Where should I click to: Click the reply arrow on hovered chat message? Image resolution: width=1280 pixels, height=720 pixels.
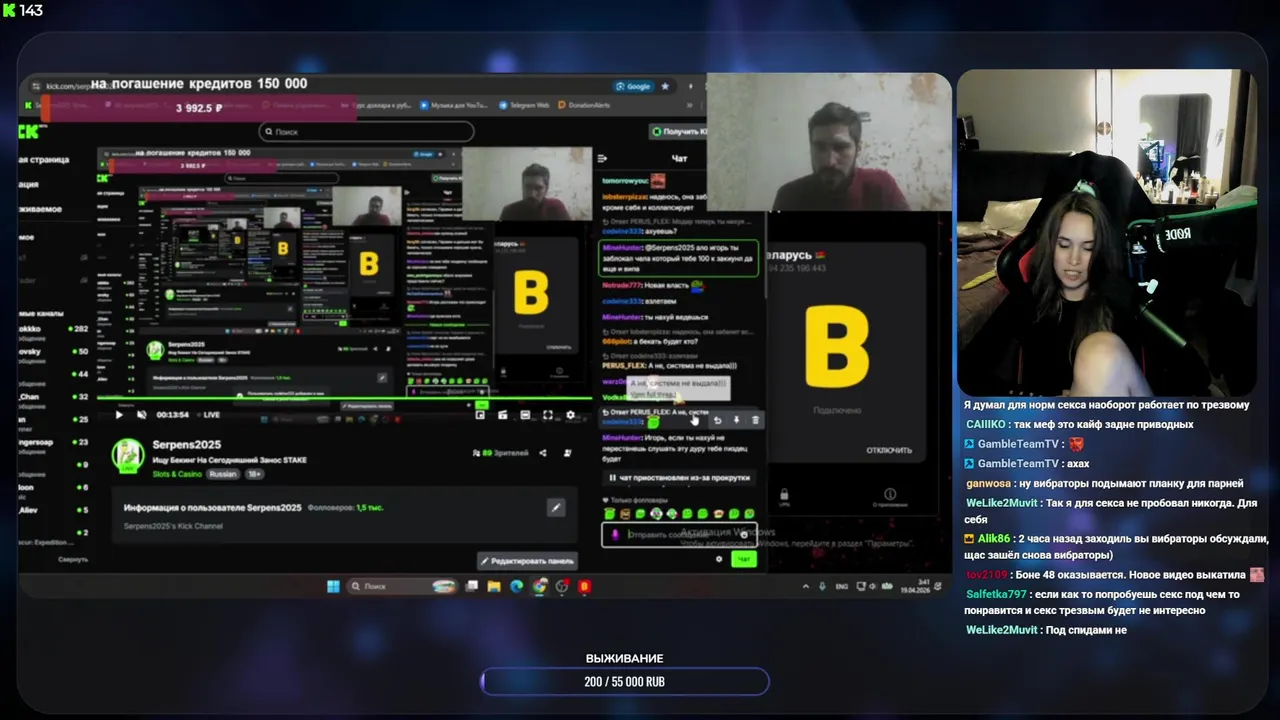tap(717, 420)
